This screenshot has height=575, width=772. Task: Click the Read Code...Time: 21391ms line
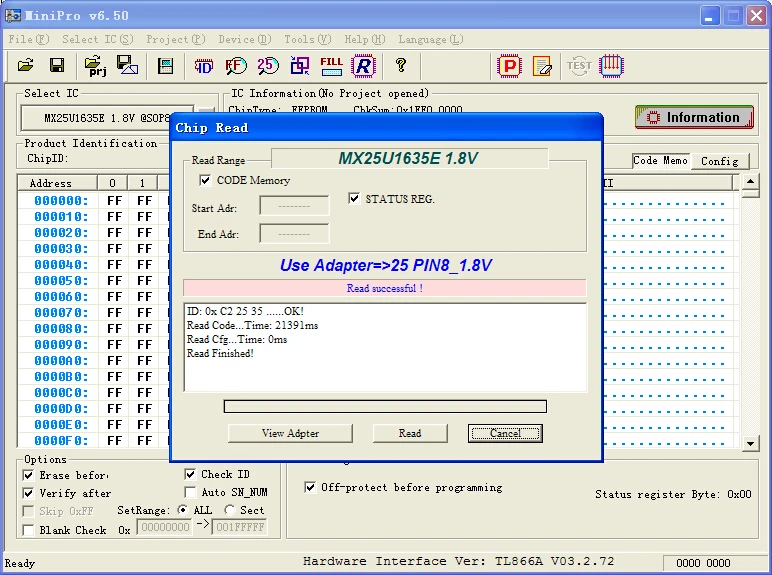click(252, 325)
